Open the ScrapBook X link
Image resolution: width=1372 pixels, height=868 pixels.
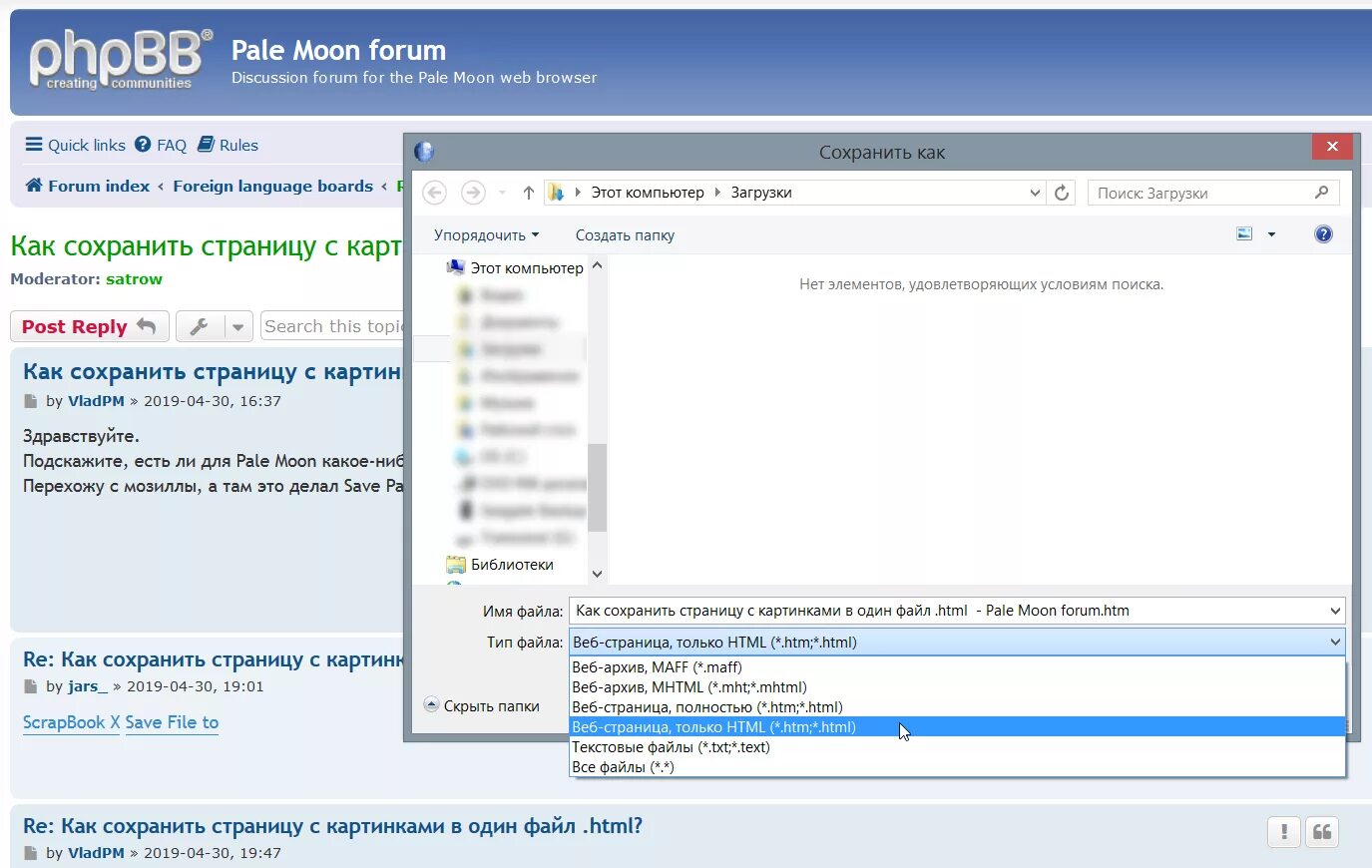[71, 722]
